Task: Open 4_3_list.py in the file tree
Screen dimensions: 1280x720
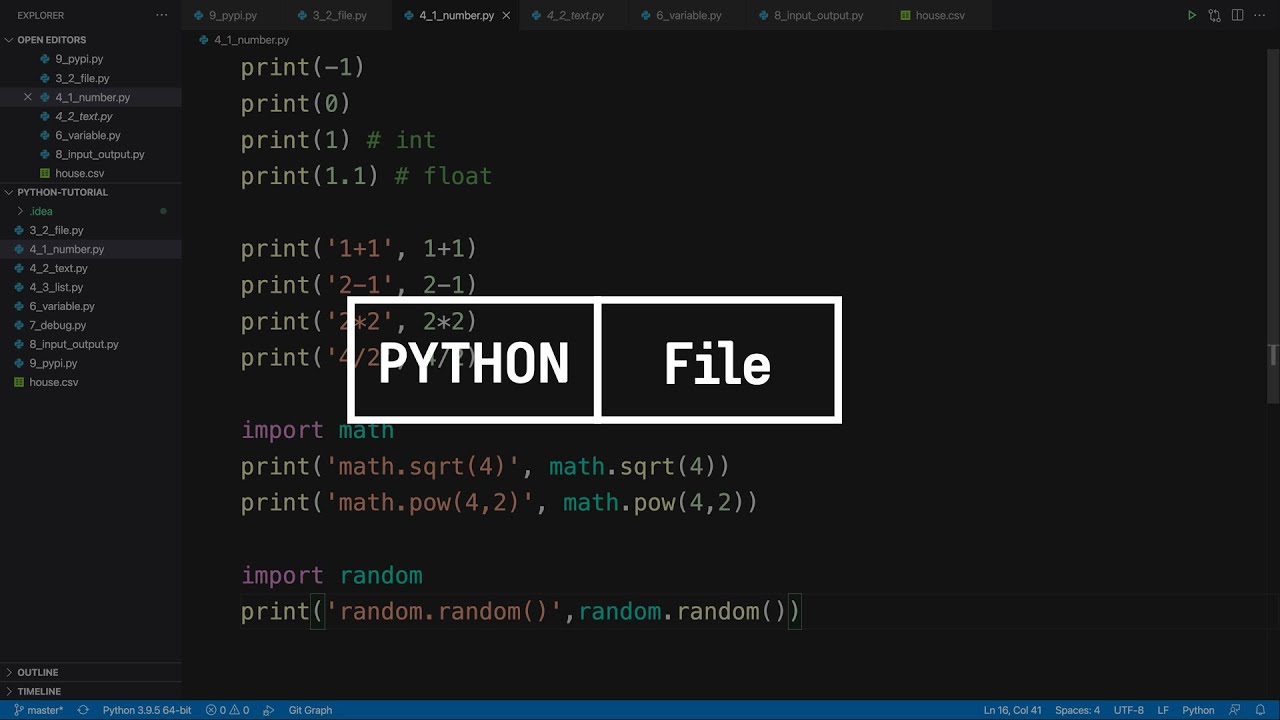Action: tap(90, 287)
